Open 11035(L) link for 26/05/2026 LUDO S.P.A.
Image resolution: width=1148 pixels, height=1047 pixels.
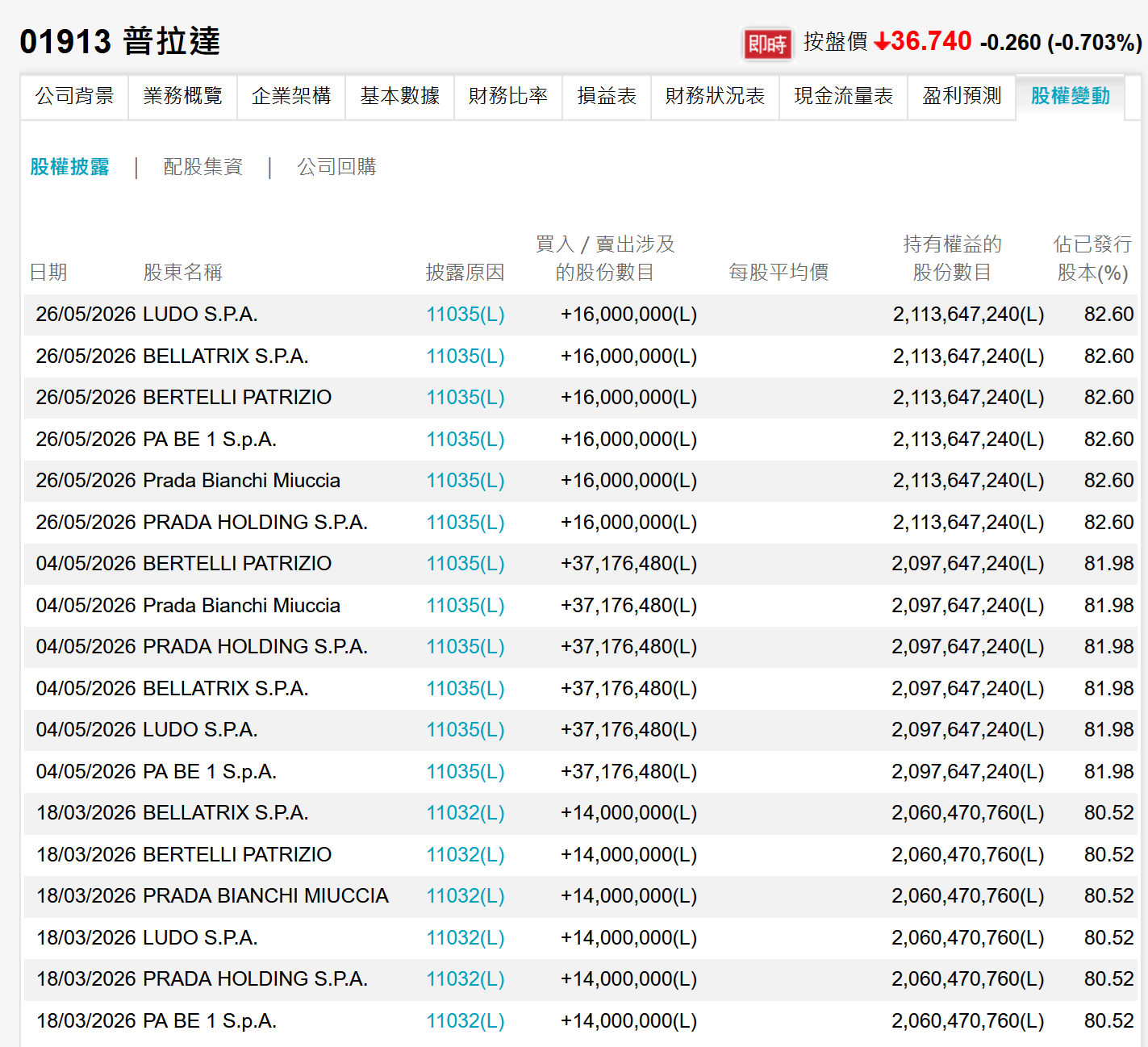(x=465, y=315)
